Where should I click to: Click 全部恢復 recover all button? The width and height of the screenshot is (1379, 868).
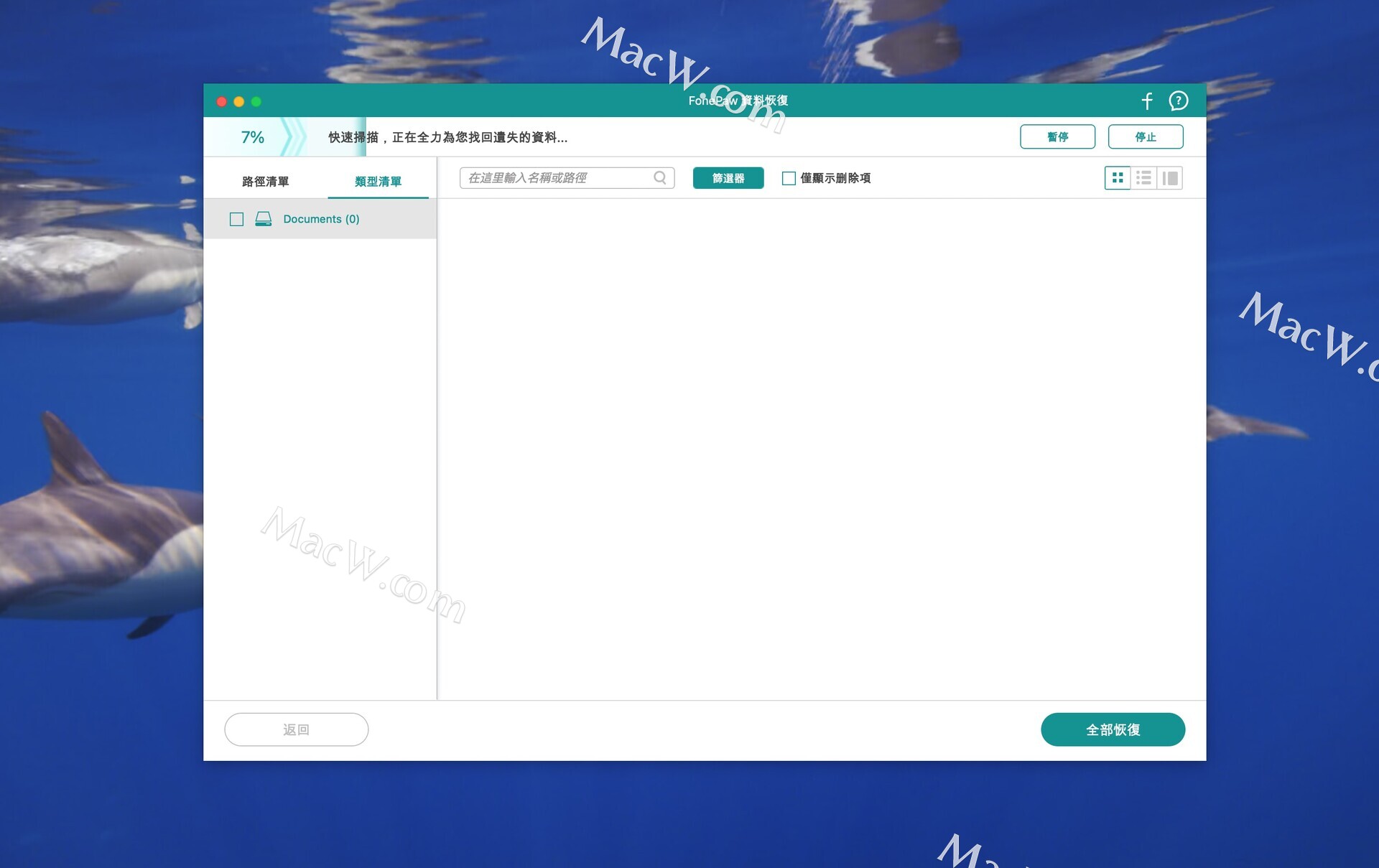1113,729
